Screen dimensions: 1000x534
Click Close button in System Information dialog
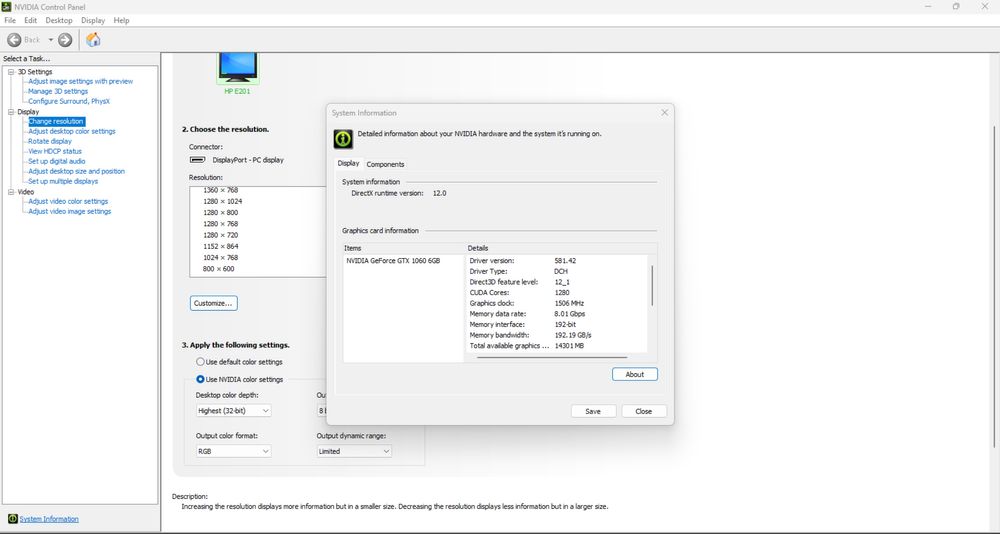click(x=644, y=412)
